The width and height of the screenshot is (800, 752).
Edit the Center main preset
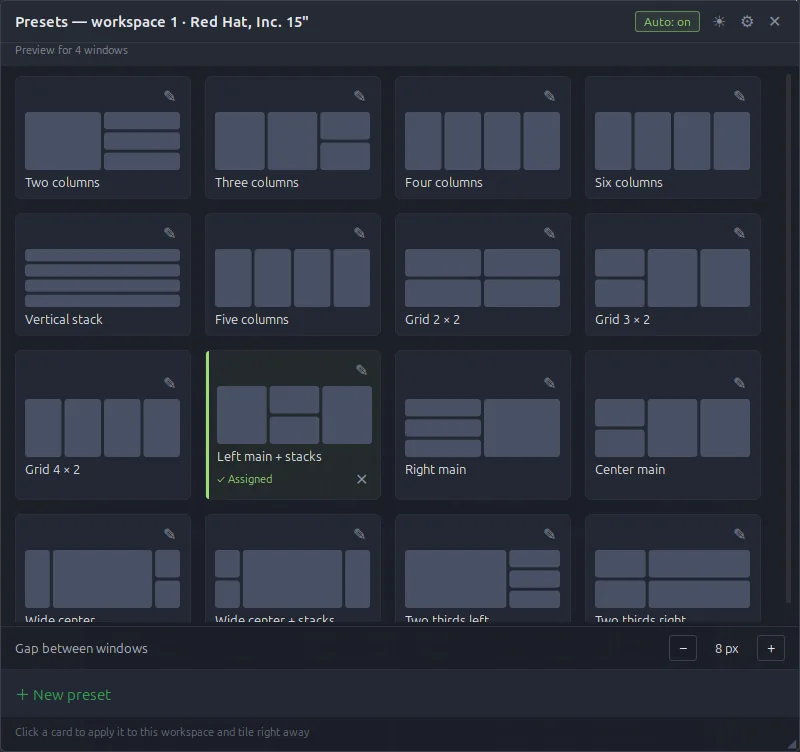(x=739, y=383)
